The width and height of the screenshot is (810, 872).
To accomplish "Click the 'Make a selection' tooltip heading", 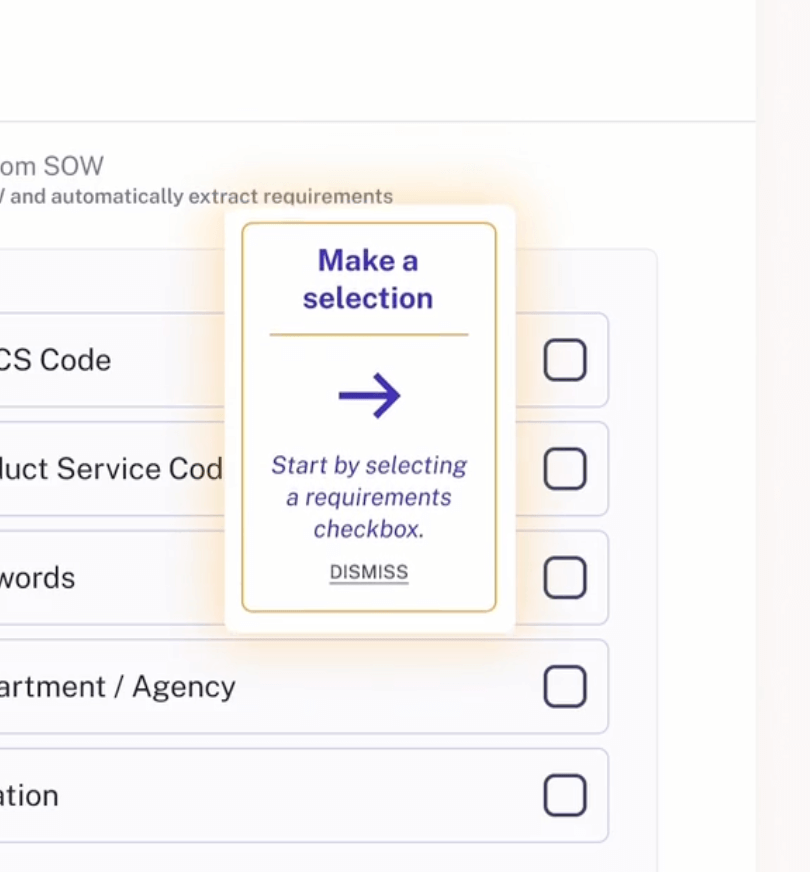I will (x=368, y=279).
